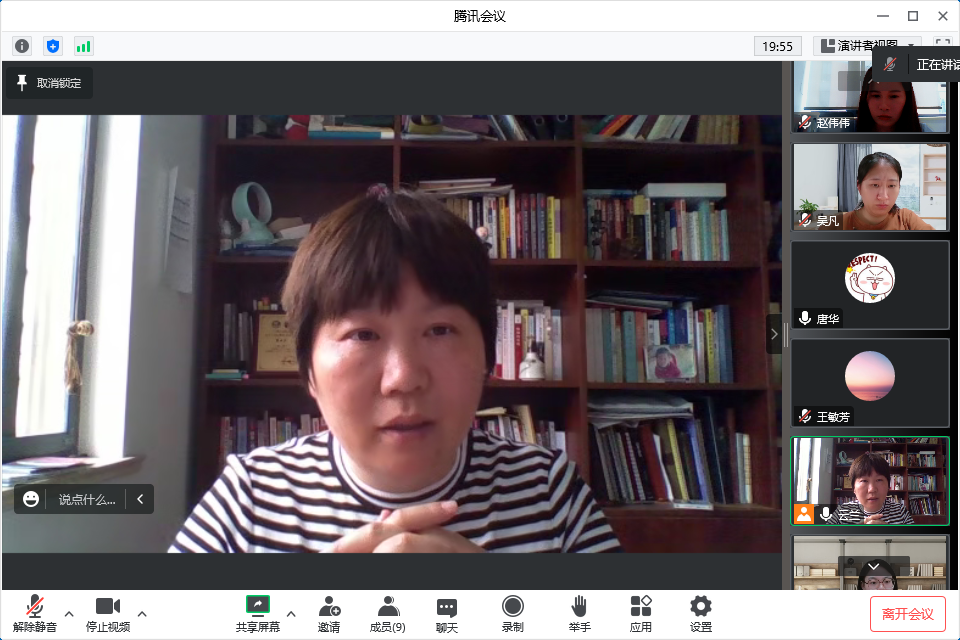Select the green-highlighted active speaker thumbnail
This screenshot has height=640, width=960.
coord(869,481)
